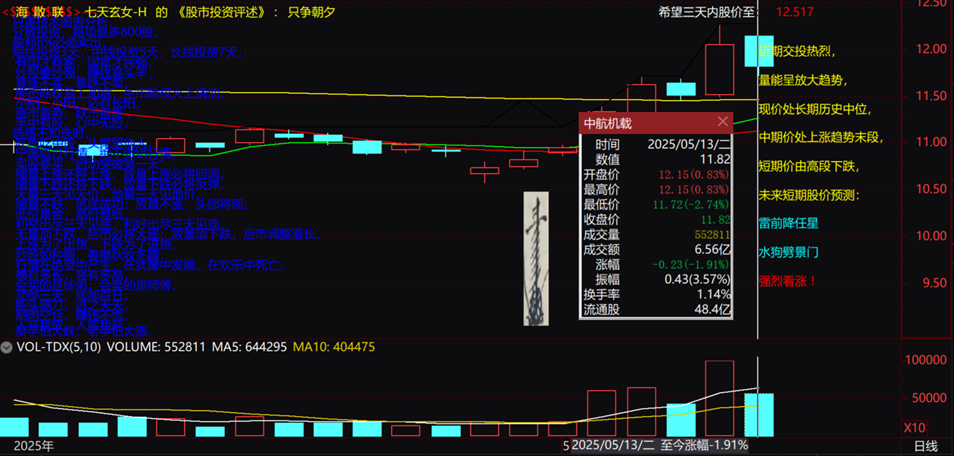Select the 数值 11.82 row in popup
This screenshot has width=954, height=469.
656,159
